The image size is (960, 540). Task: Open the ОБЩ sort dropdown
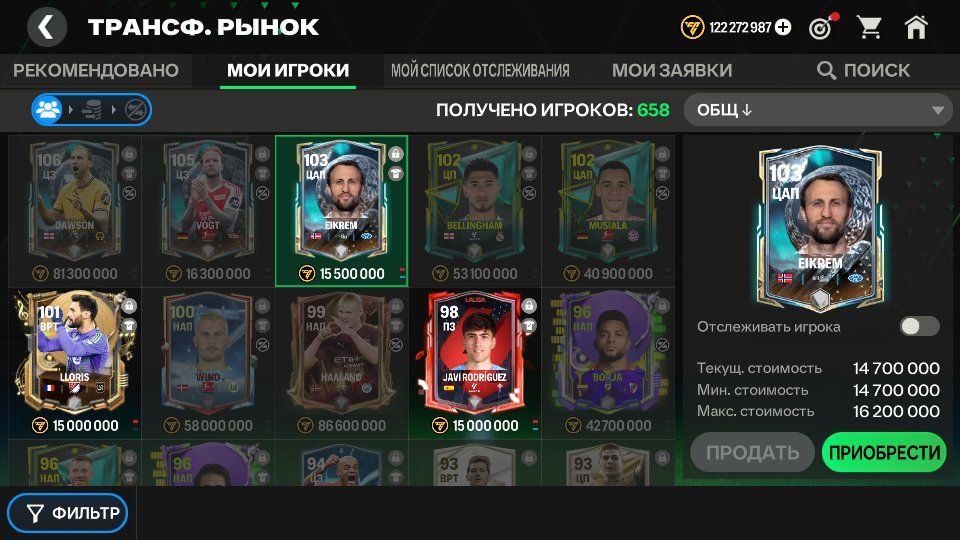coord(818,110)
